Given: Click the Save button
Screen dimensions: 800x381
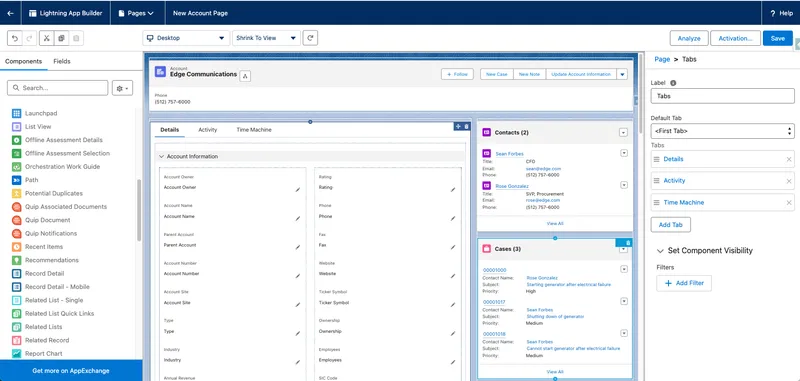Looking at the screenshot, I should coord(778,38).
